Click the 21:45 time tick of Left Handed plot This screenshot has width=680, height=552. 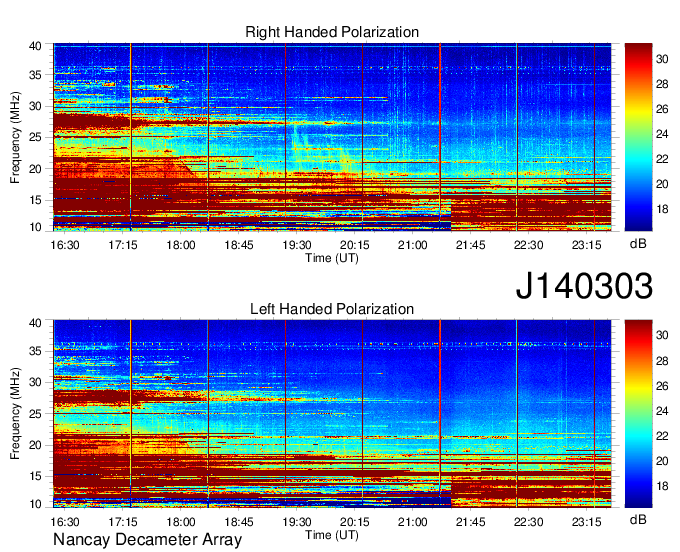[x=471, y=522]
